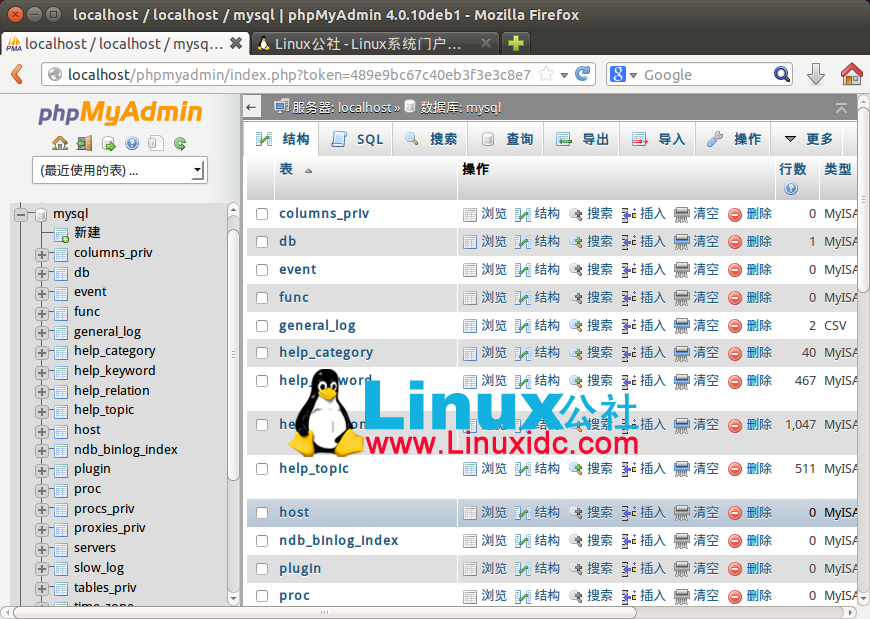Collapse the mysql database tree node
The height and width of the screenshot is (619, 870).
point(21,213)
